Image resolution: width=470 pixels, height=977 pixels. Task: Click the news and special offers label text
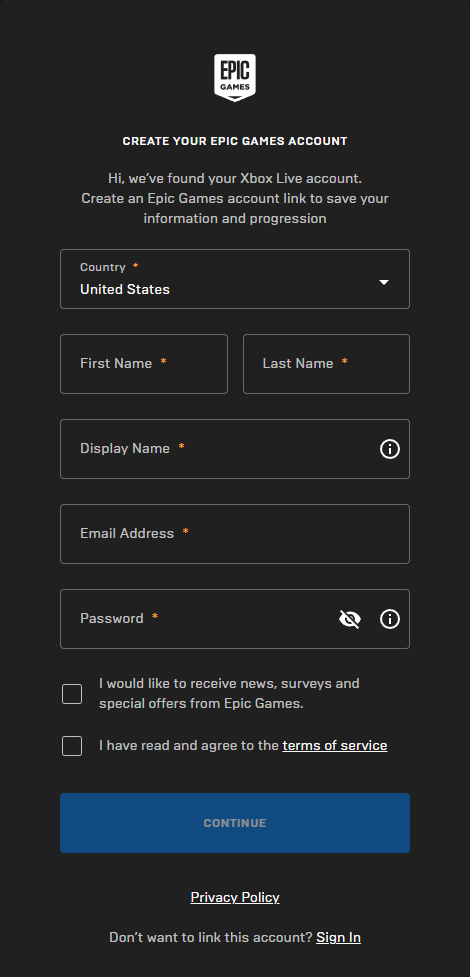click(x=229, y=693)
